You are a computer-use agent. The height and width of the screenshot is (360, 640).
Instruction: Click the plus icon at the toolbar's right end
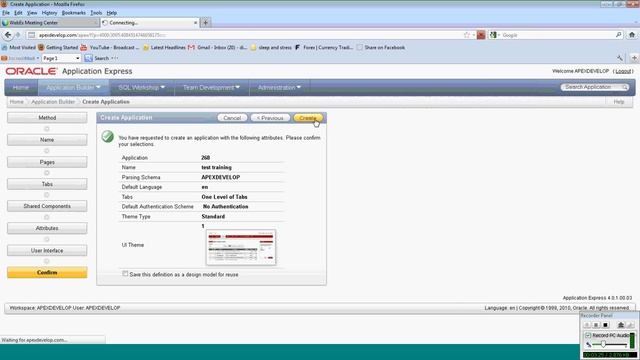(x=634, y=58)
